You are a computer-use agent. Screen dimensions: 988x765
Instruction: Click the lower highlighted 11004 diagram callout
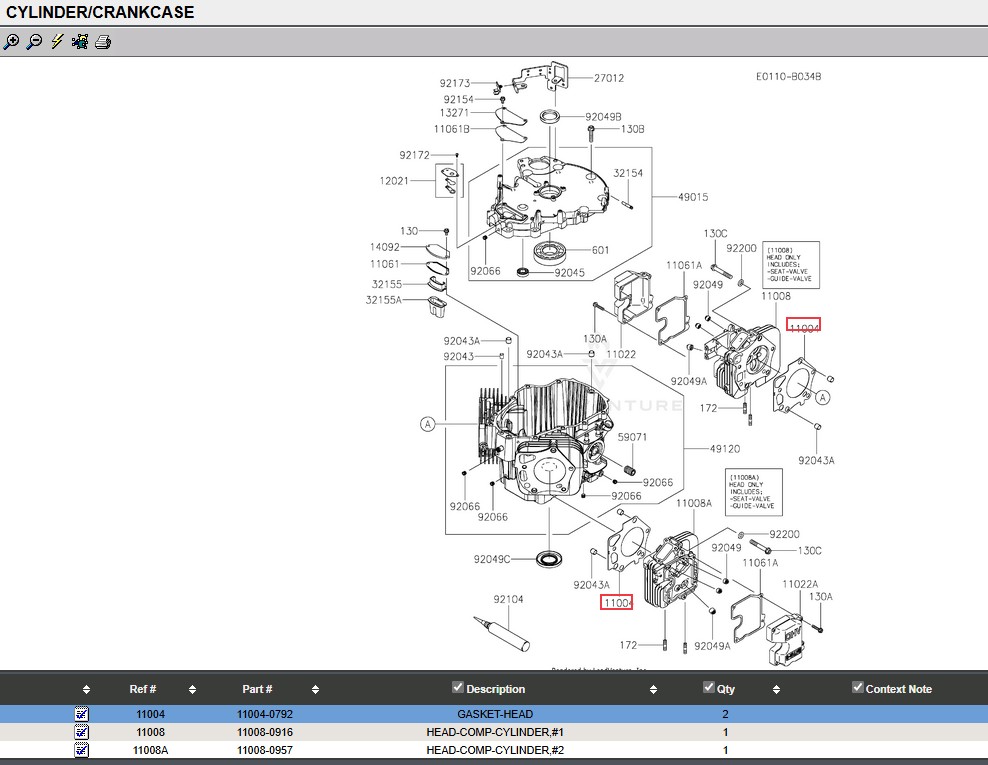point(616,602)
